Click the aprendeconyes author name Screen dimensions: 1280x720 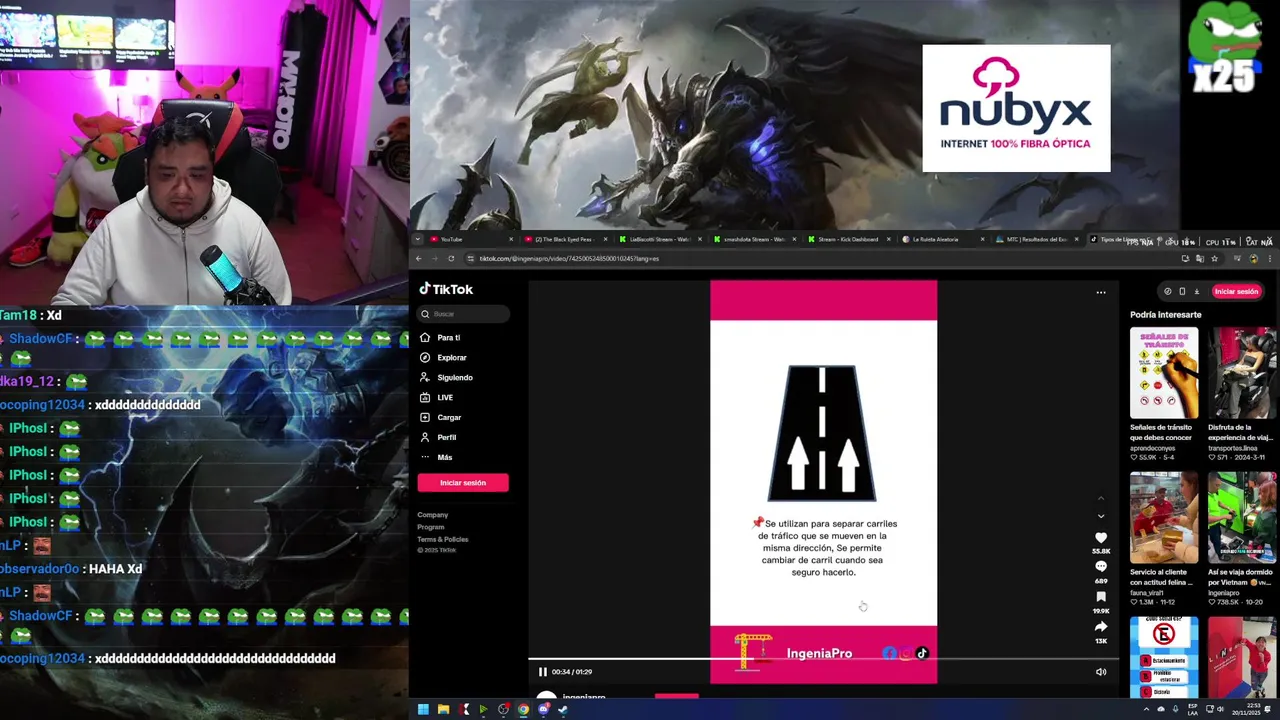click(1153, 448)
